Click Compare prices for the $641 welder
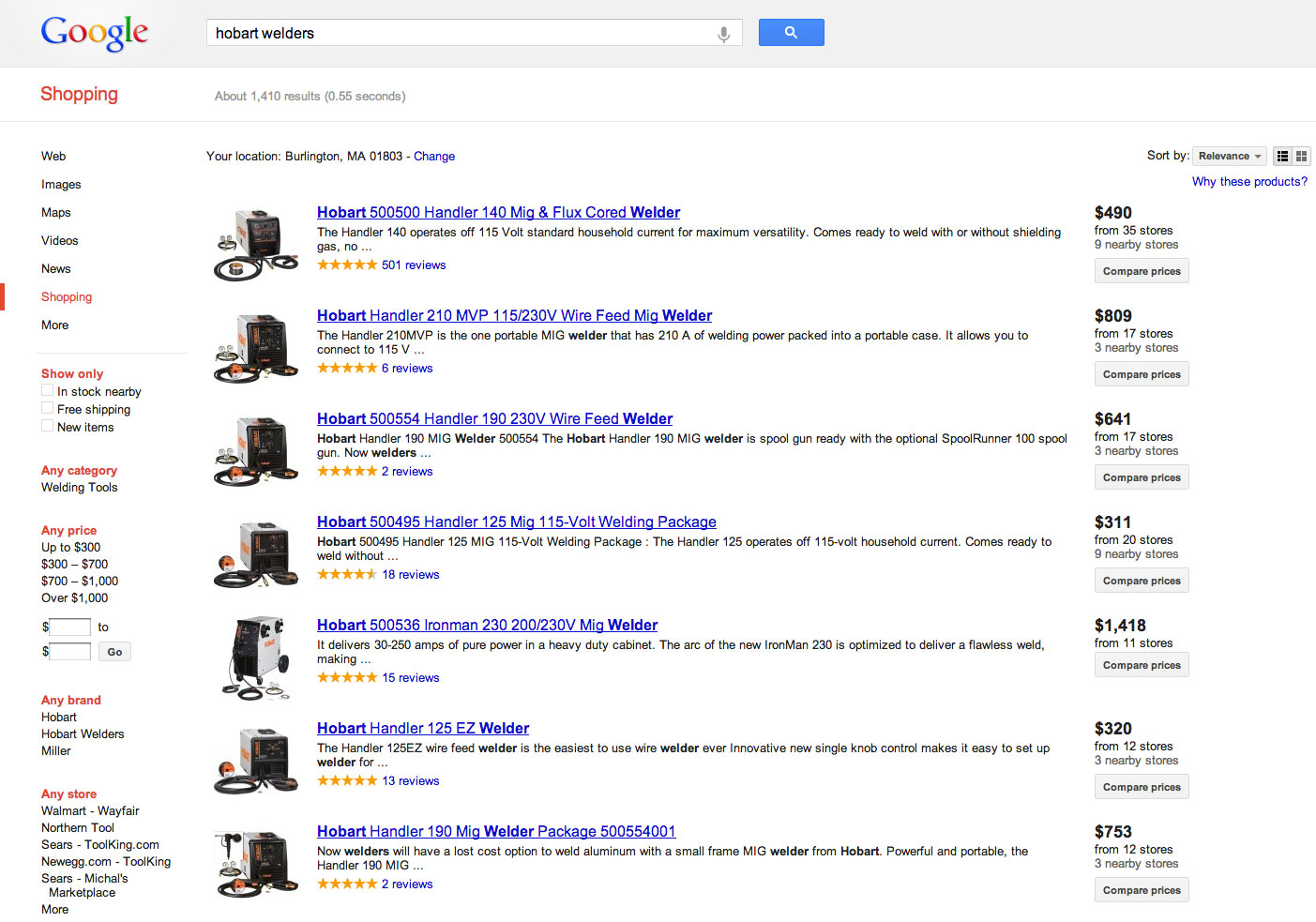Image resolution: width=1316 pixels, height=922 pixels. [1142, 477]
